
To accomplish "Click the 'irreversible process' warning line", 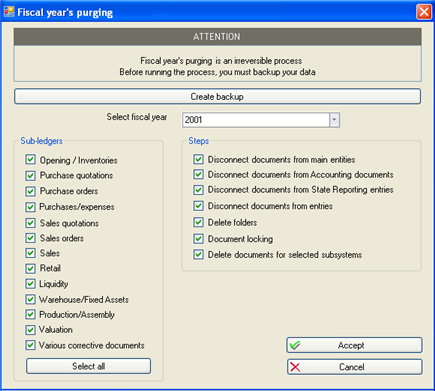I will point(221,61).
